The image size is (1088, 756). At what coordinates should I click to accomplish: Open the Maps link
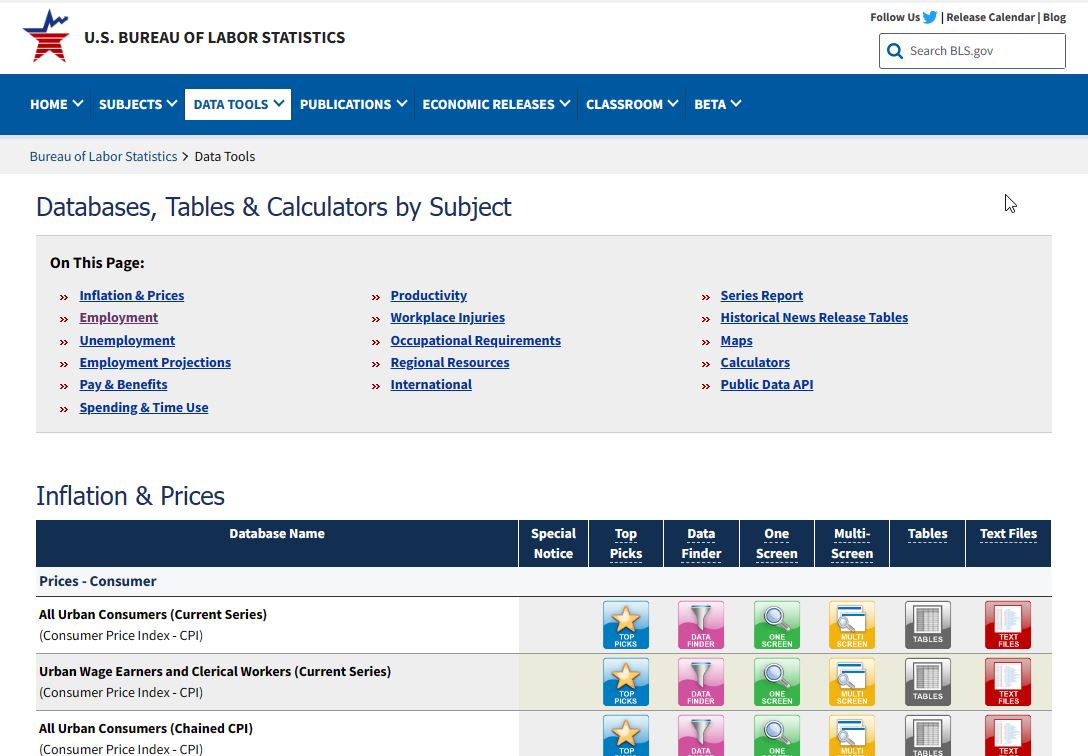click(x=736, y=341)
